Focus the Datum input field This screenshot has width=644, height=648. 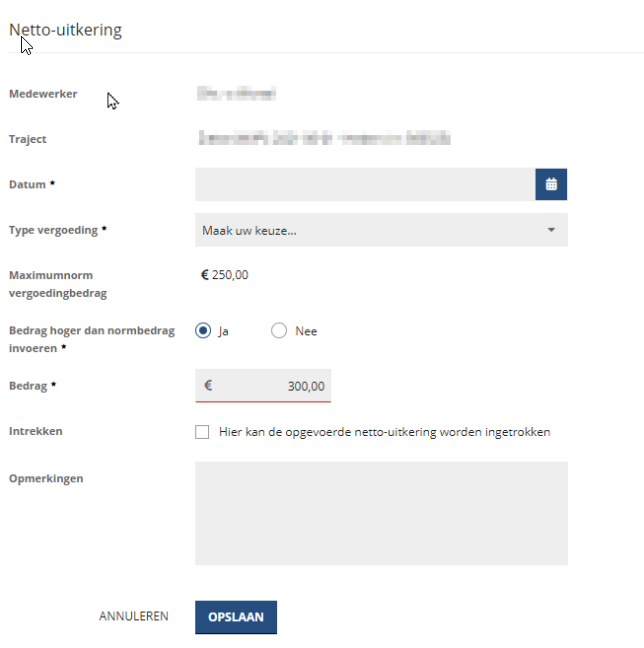tap(365, 184)
